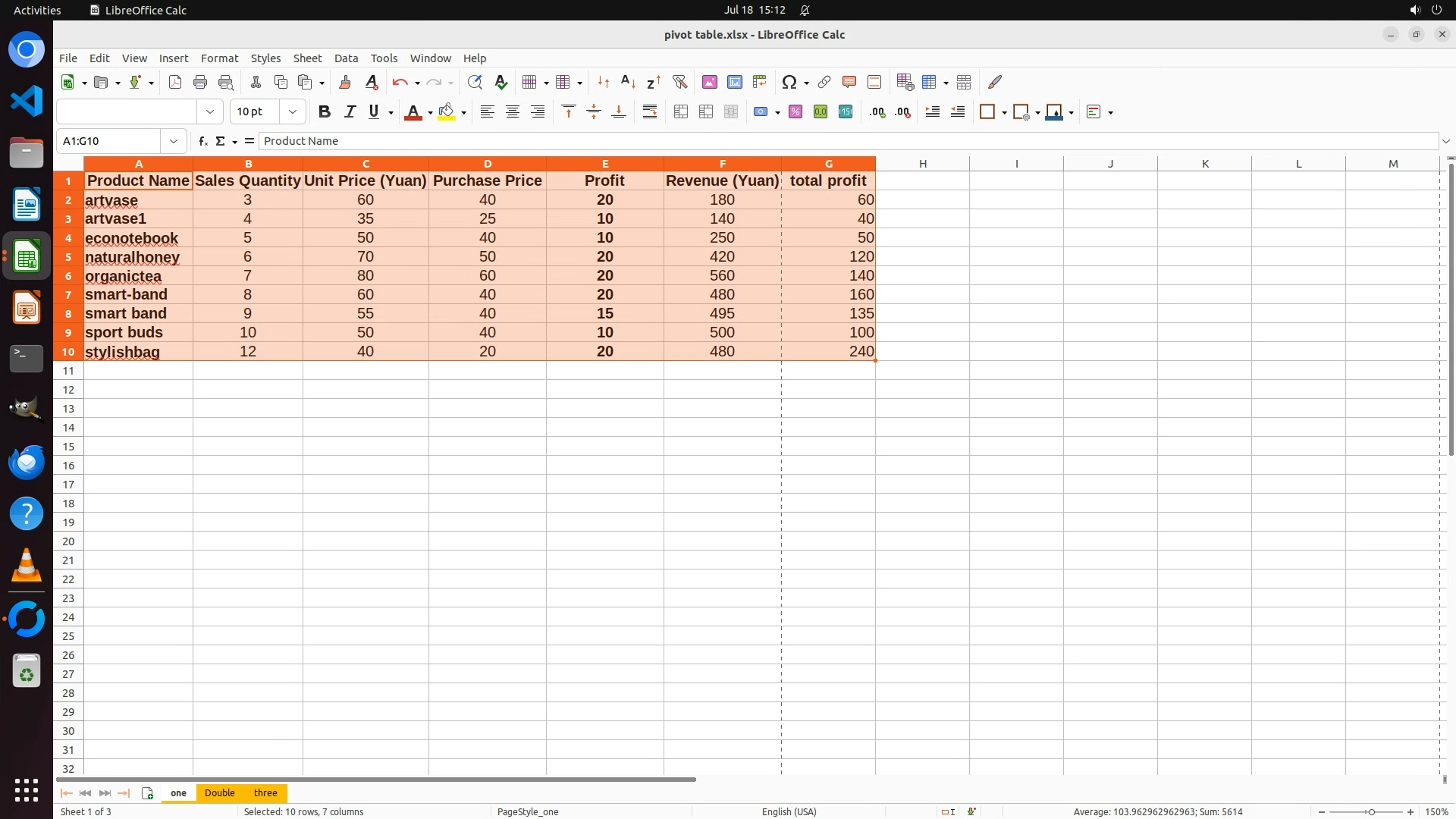Expand the Name Box dropdown
Viewport: 1456px width, 819px height.
pyautogui.click(x=174, y=141)
